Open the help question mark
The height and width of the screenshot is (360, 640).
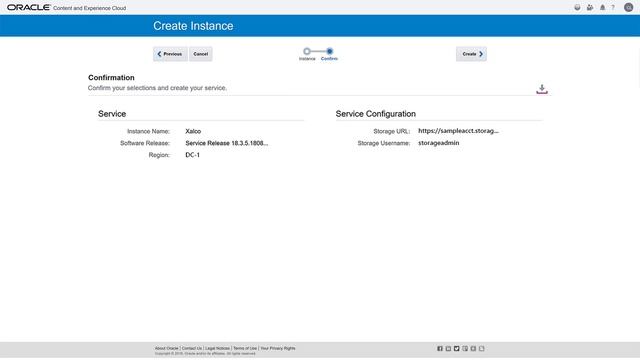(x=613, y=7)
